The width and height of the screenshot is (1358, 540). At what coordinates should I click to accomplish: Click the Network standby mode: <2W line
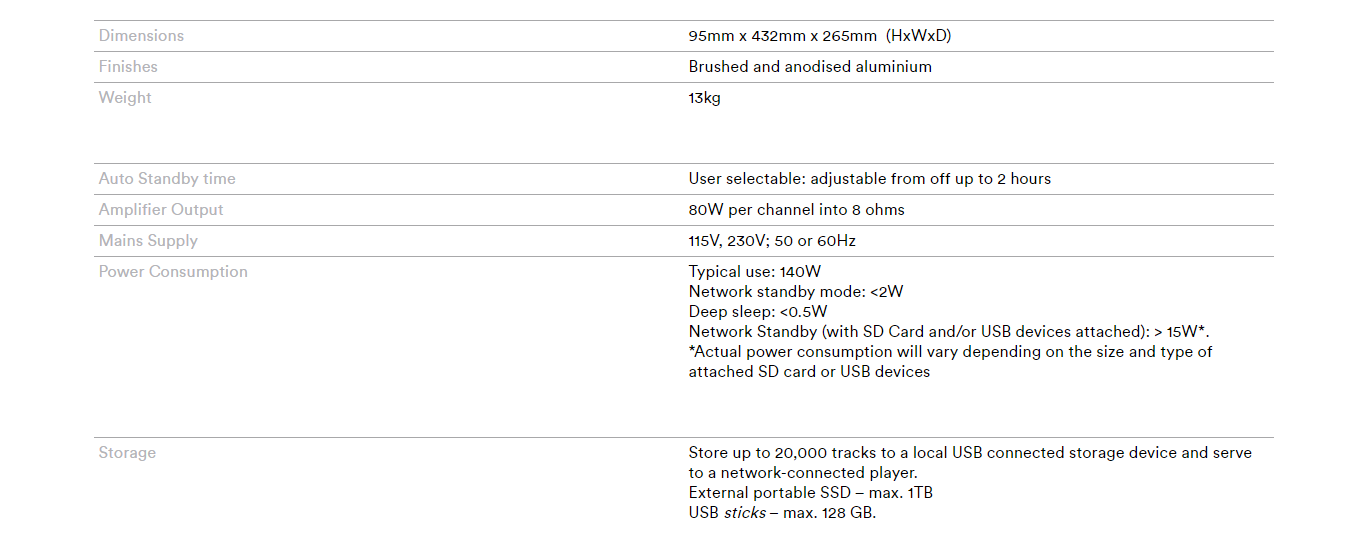796,292
